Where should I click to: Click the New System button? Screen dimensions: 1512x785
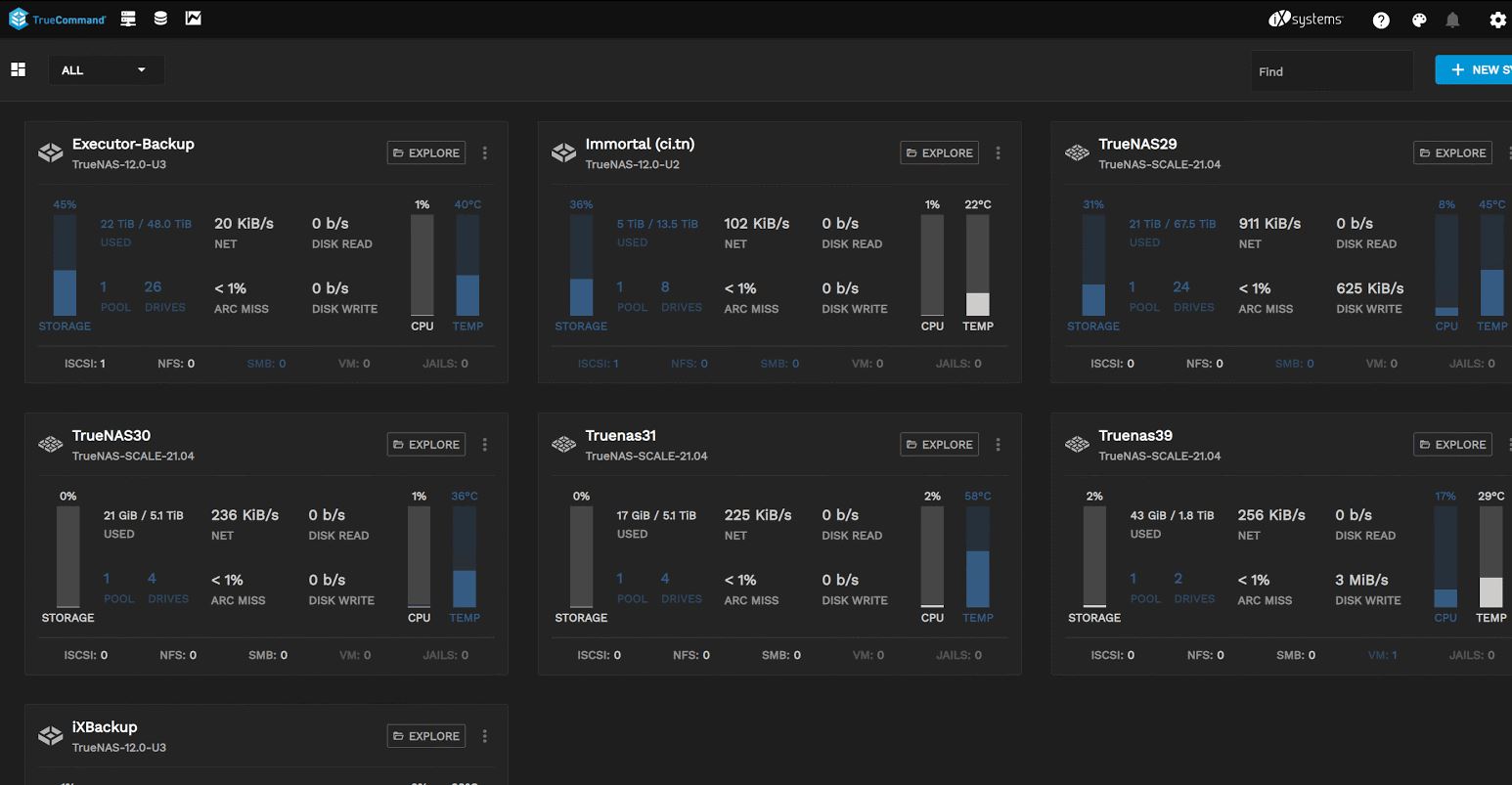point(1474,69)
